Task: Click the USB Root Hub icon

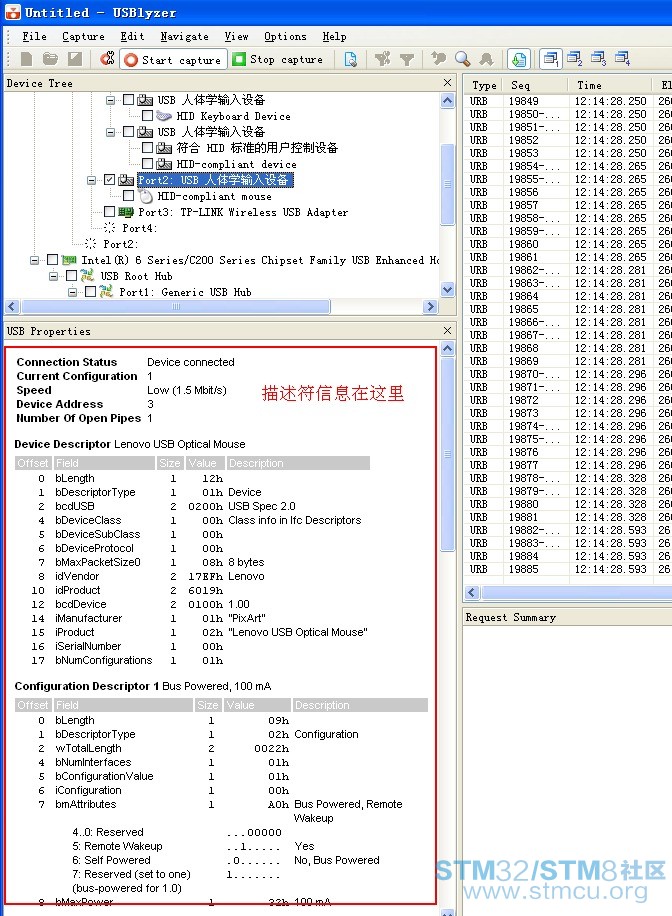Action: (88, 275)
